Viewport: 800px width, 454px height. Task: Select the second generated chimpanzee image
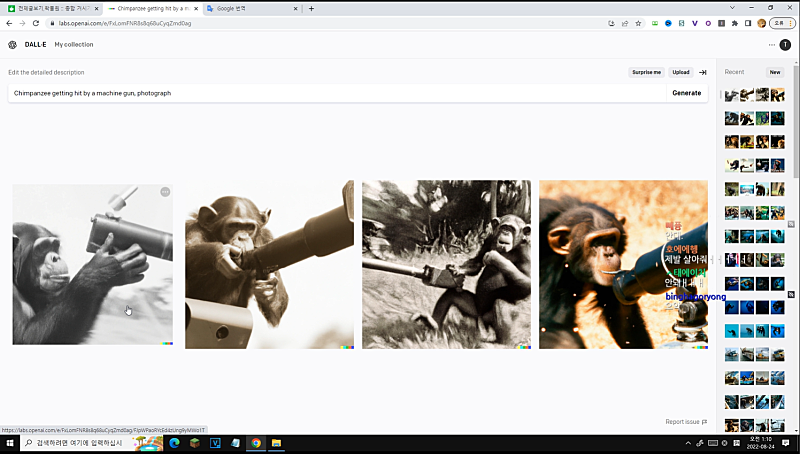[x=269, y=264]
